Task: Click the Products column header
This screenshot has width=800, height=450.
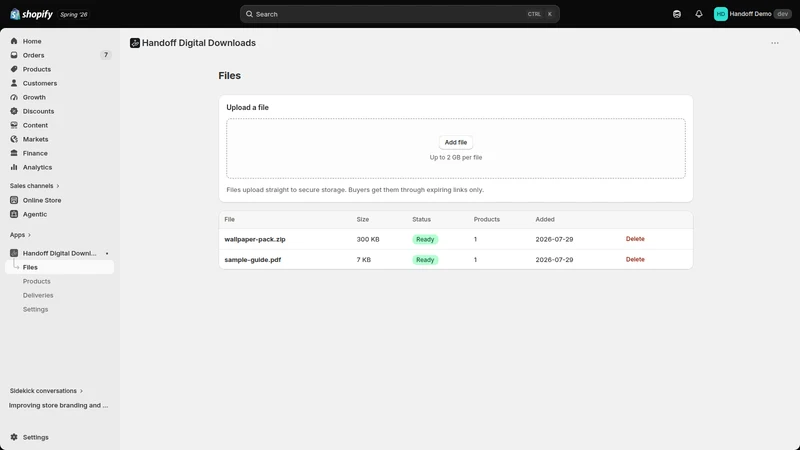Action: coord(486,219)
